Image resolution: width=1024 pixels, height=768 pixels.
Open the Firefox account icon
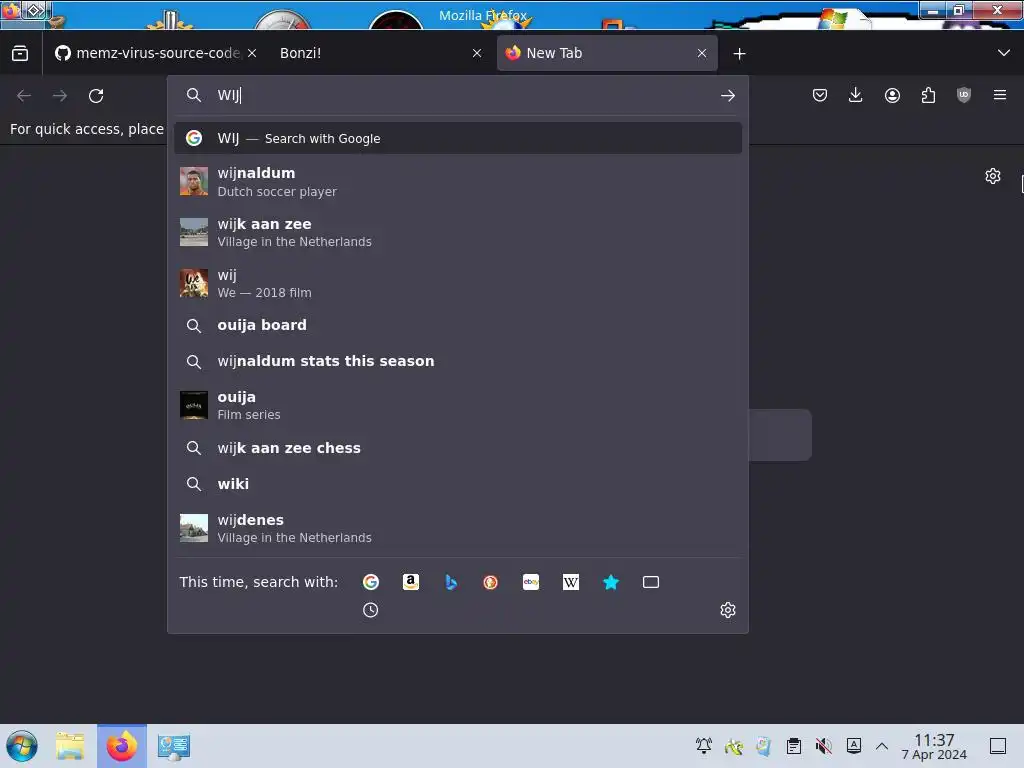point(892,95)
